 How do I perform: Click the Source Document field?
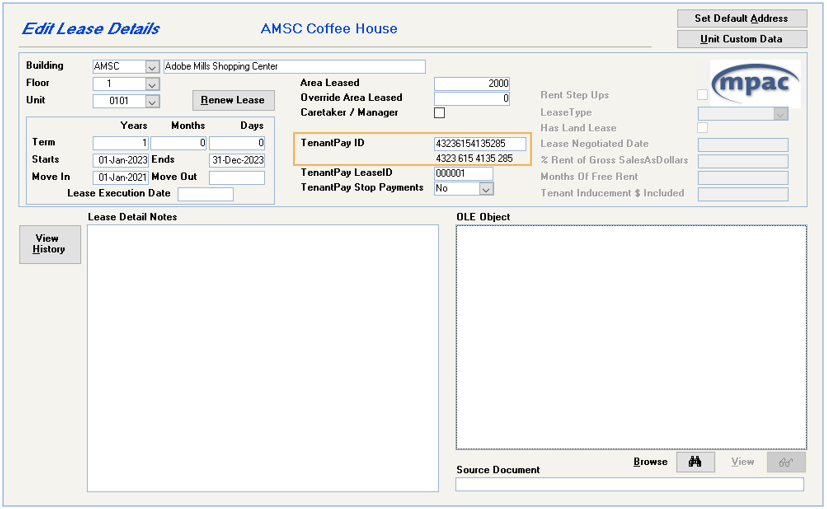coord(630,484)
